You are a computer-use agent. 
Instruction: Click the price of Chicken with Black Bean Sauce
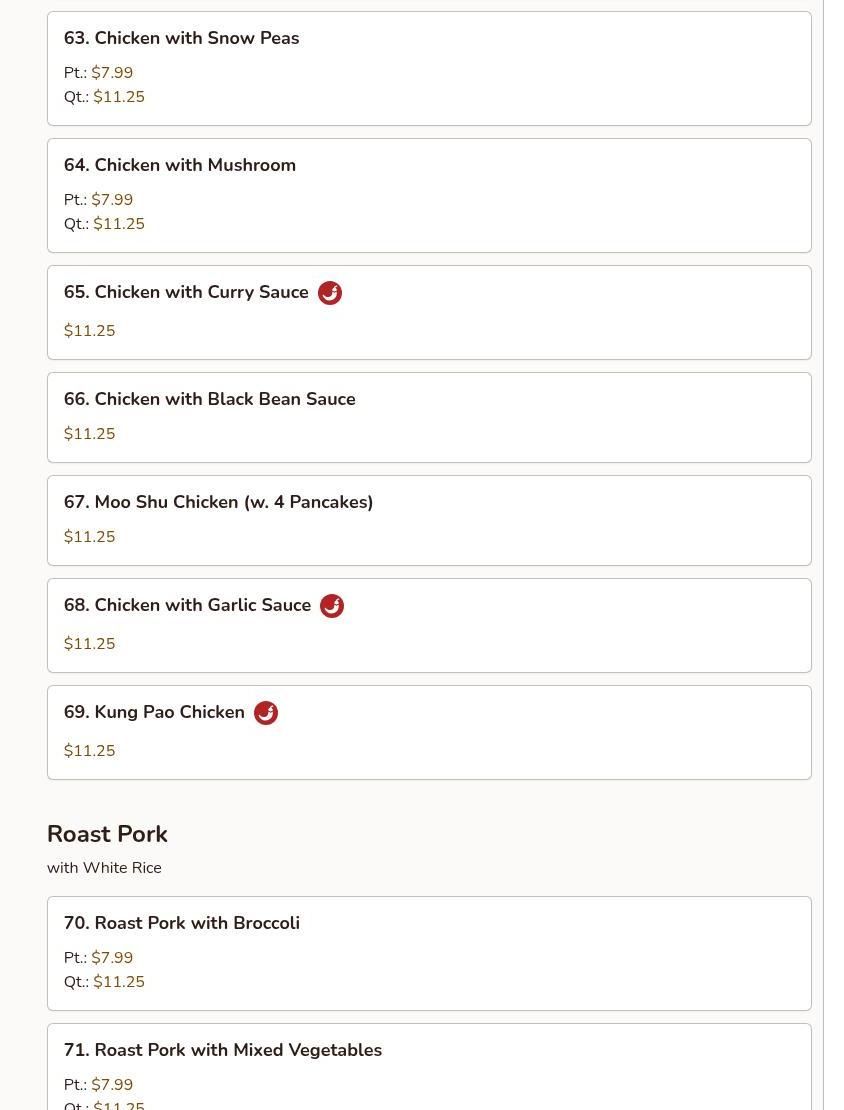pyautogui.click(x=90, y=434)
